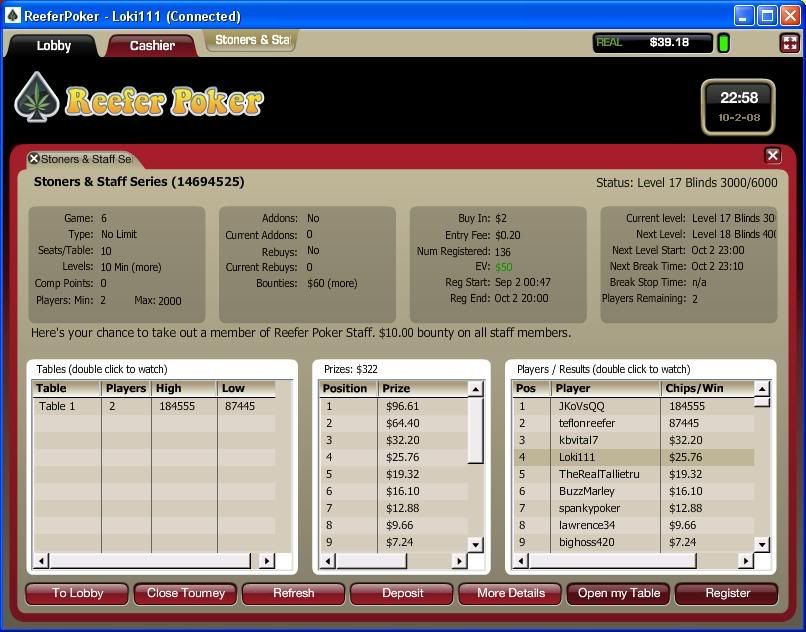Image resolution: width=806 pixels, height=632 pixels.
Task: Sort tables by the Table column header
Action: click(67, 389)
